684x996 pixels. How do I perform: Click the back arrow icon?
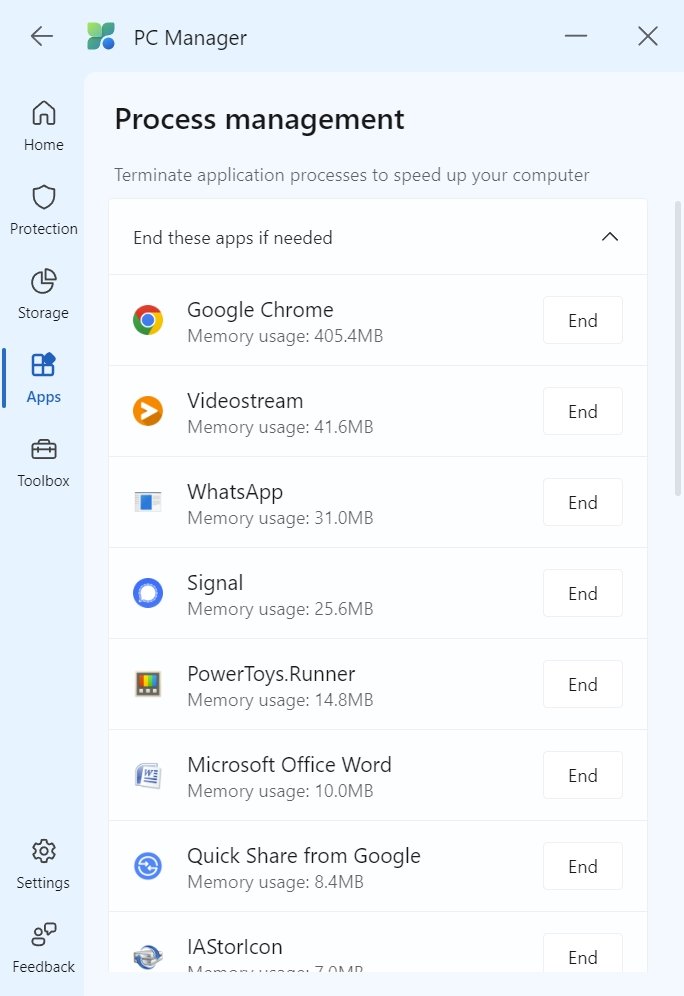click(41, 37)
